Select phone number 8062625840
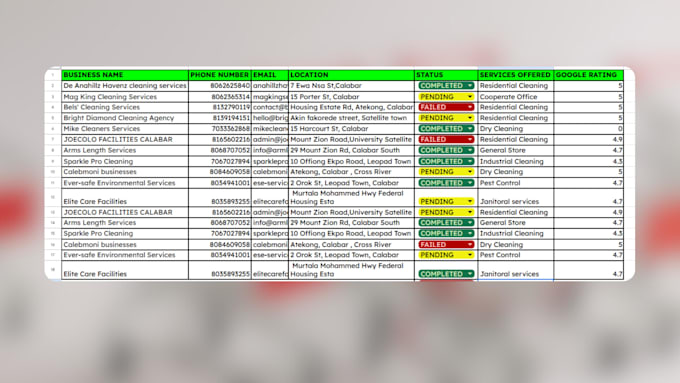 [220, 85]
